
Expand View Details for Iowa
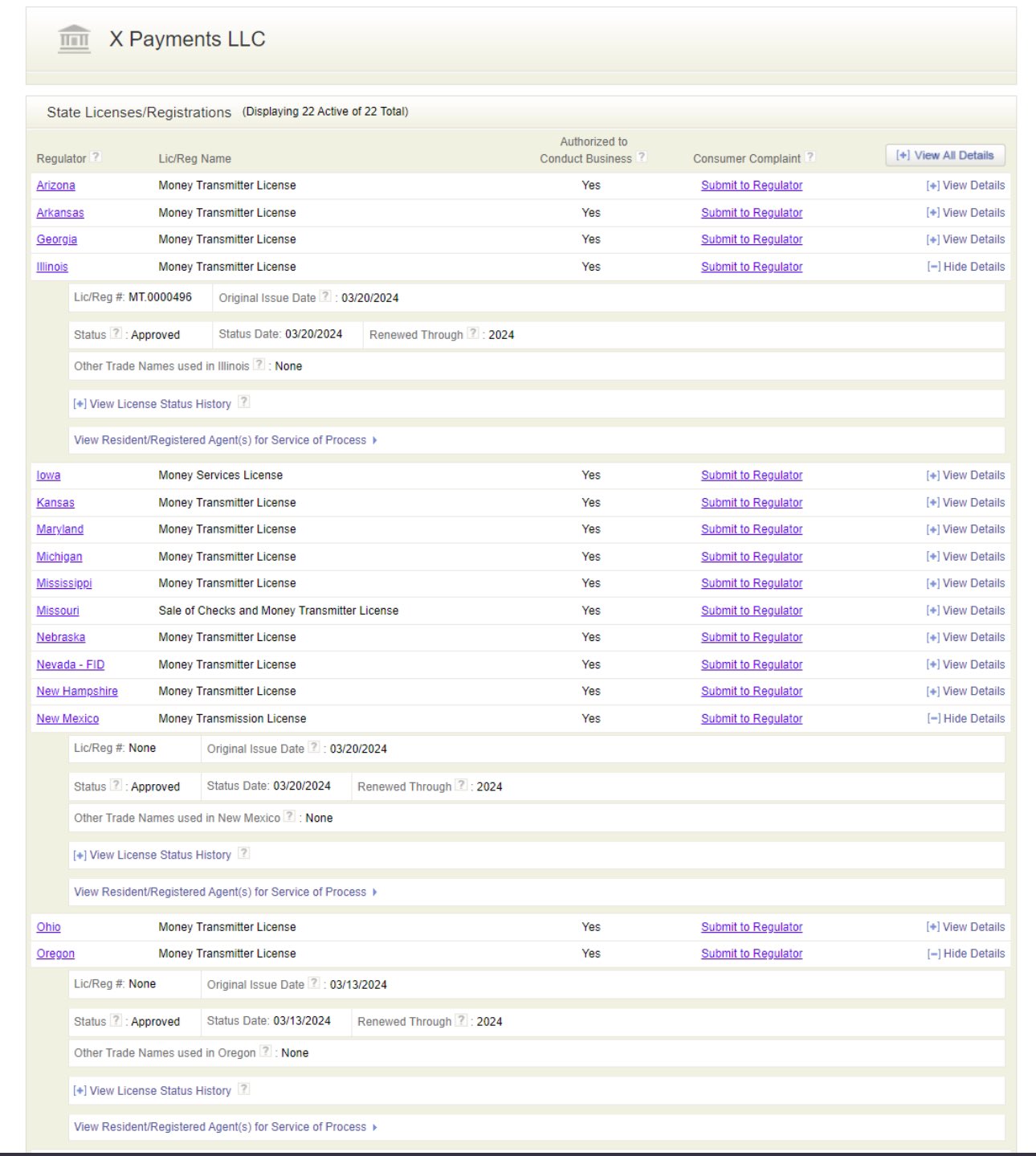coord(965,476)
